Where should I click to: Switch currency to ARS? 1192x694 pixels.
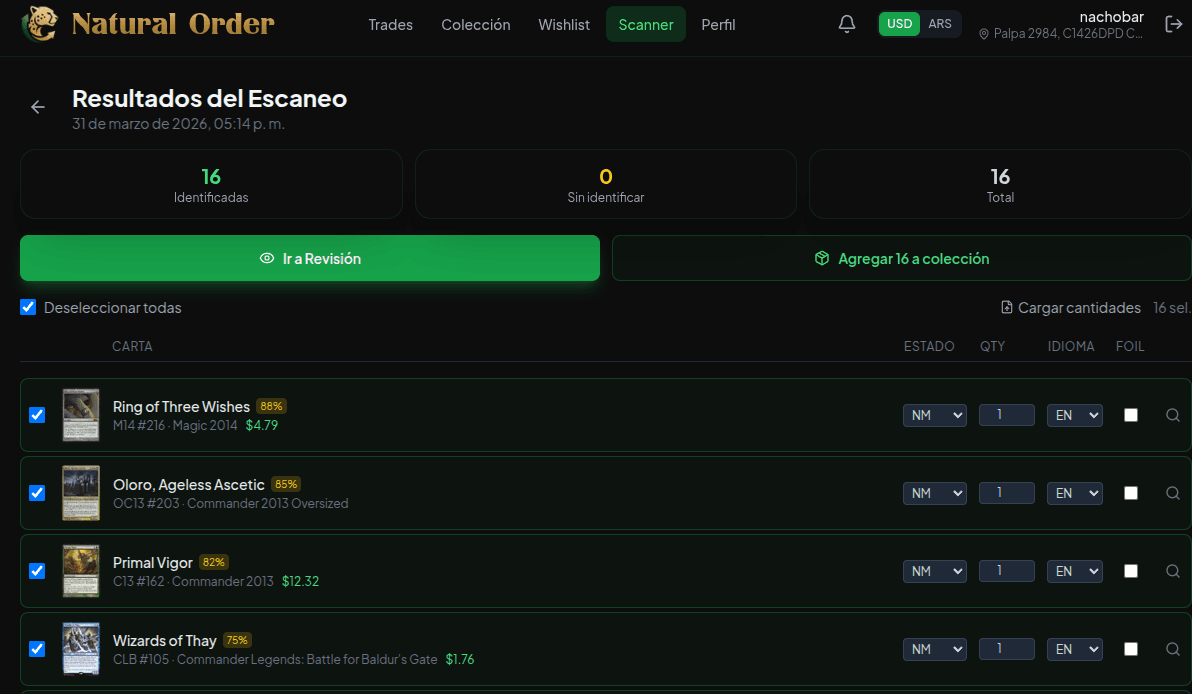(939, 24)
